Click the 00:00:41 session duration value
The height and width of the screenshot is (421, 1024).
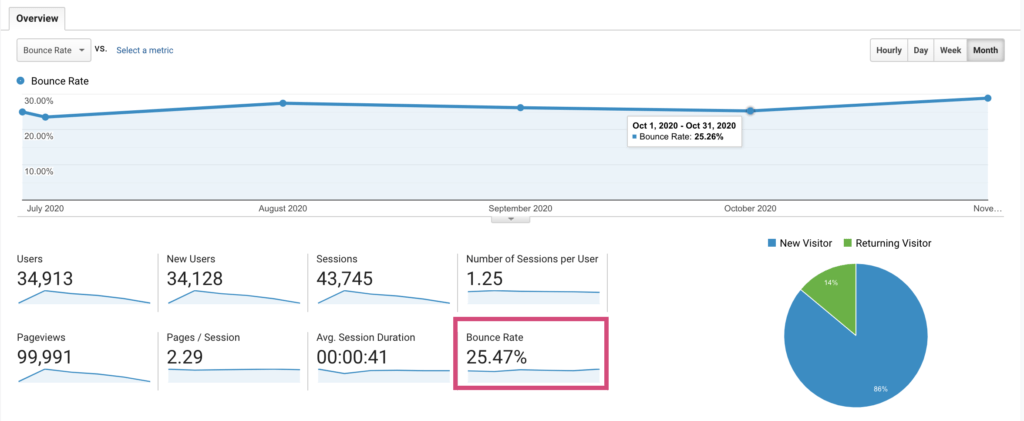(x=352, y=358)
